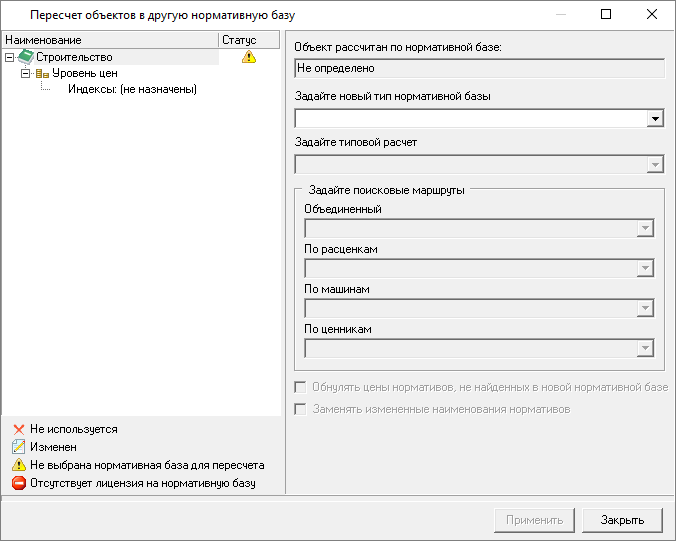This screenshot has width=676, height=541.
Task: Enable 'Обнулять цены нормативов' checkbox
Action: pyautogui.click(x=300, y=387)
